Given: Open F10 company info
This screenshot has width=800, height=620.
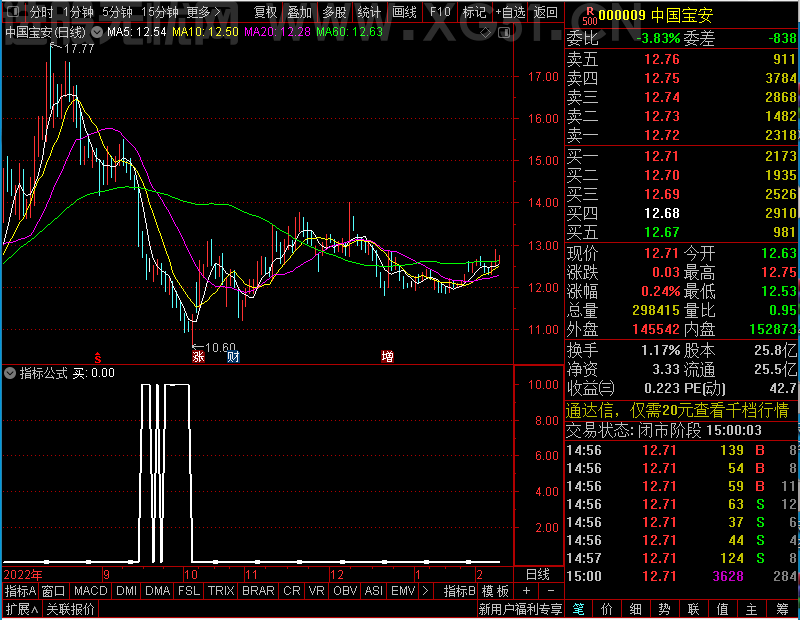Looking at the screenshot, I should 440,12.
